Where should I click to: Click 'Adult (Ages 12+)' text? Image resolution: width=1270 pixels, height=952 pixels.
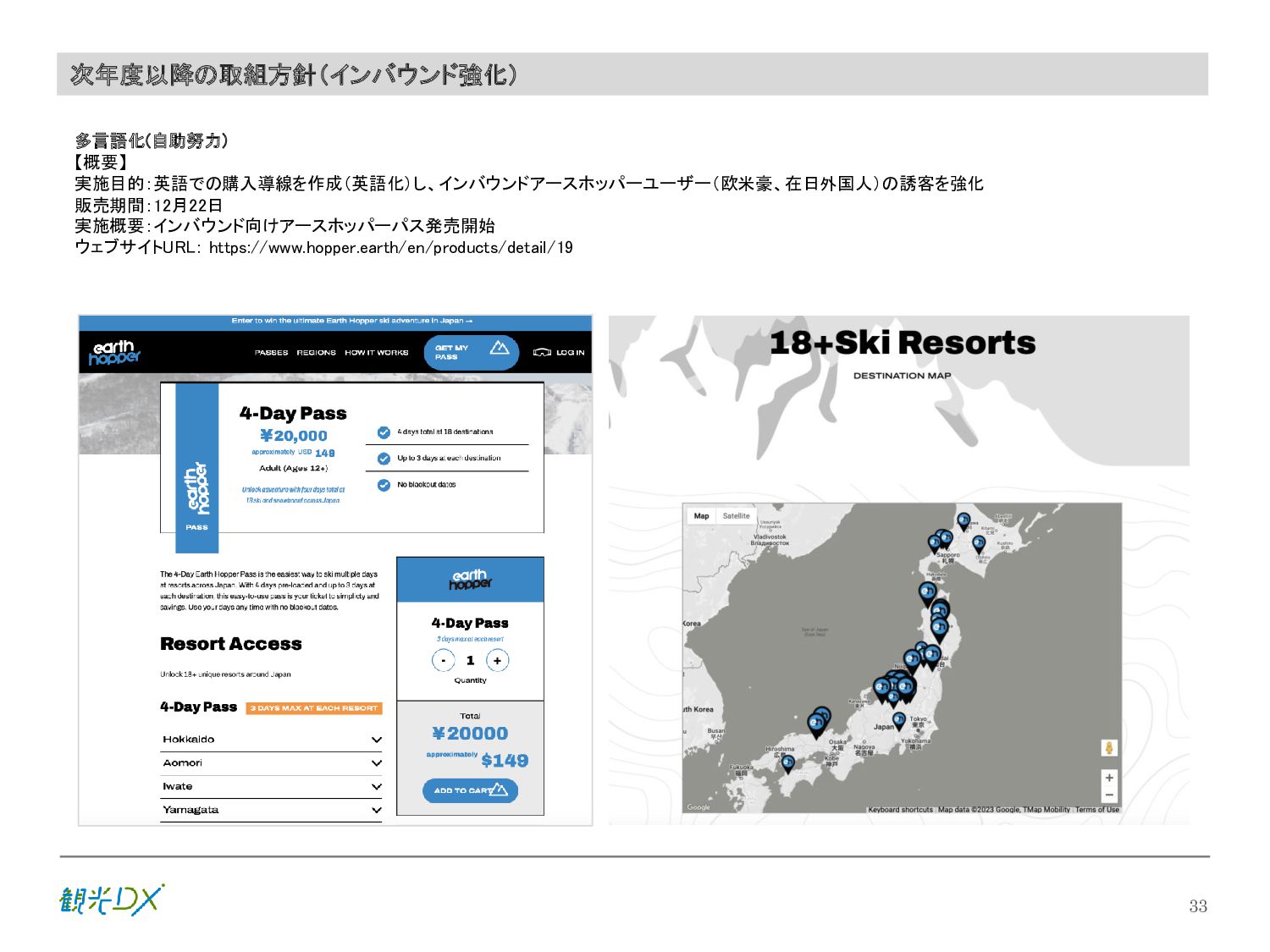click(x=293, y=468)
